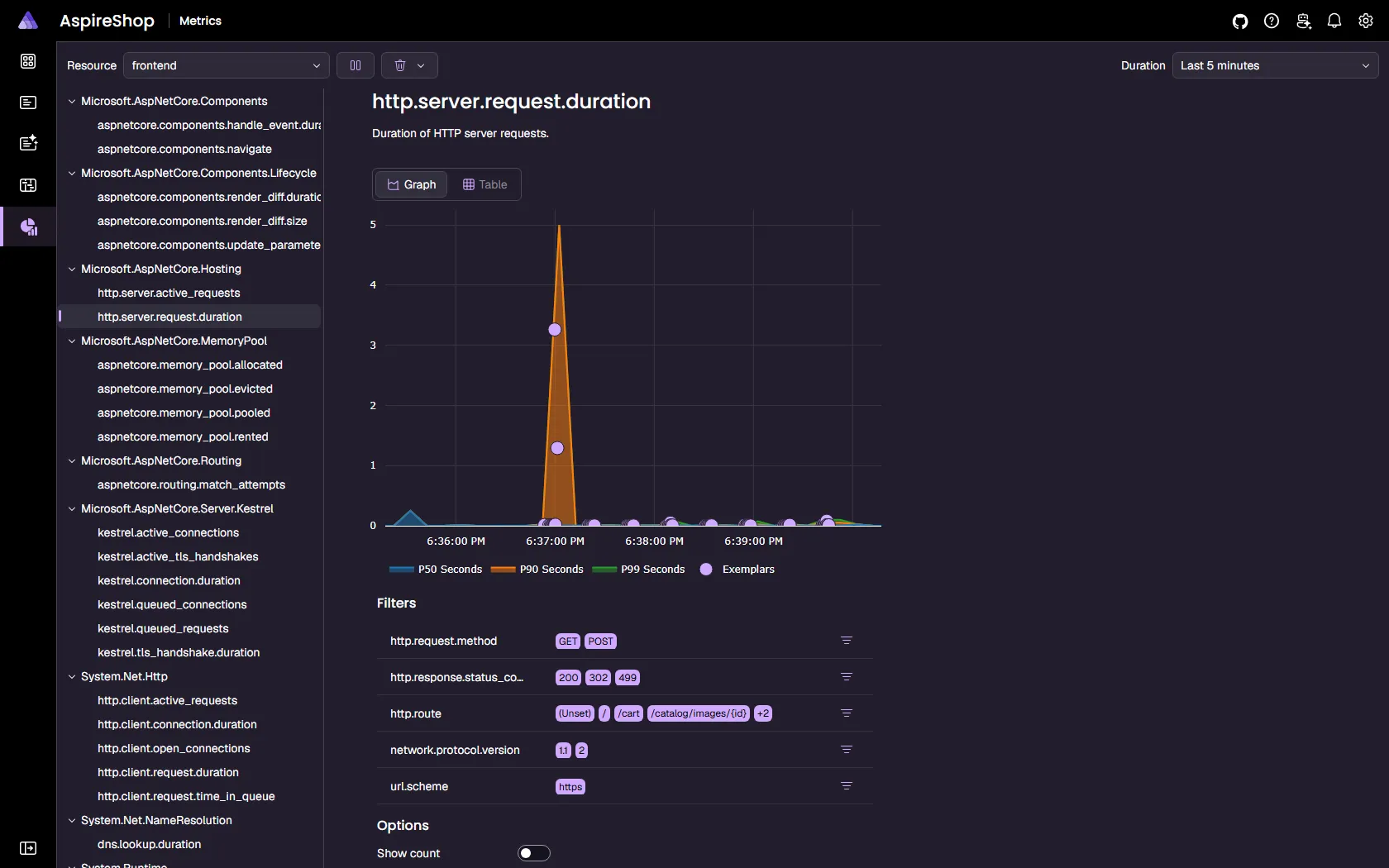
Task: Toggle P99 Seconds legend swatch
Action: [604, 570]
